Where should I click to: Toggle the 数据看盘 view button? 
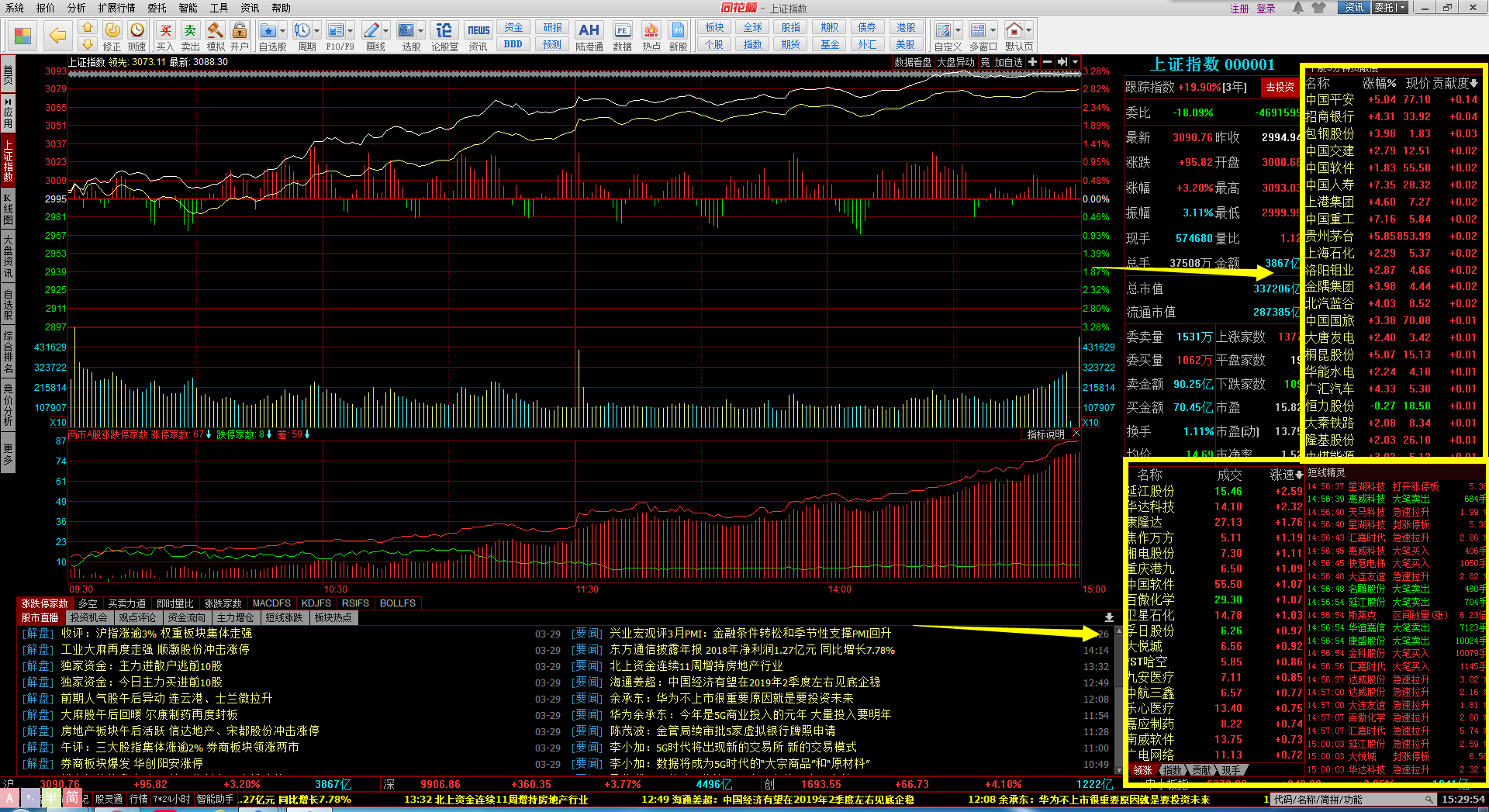913,62
